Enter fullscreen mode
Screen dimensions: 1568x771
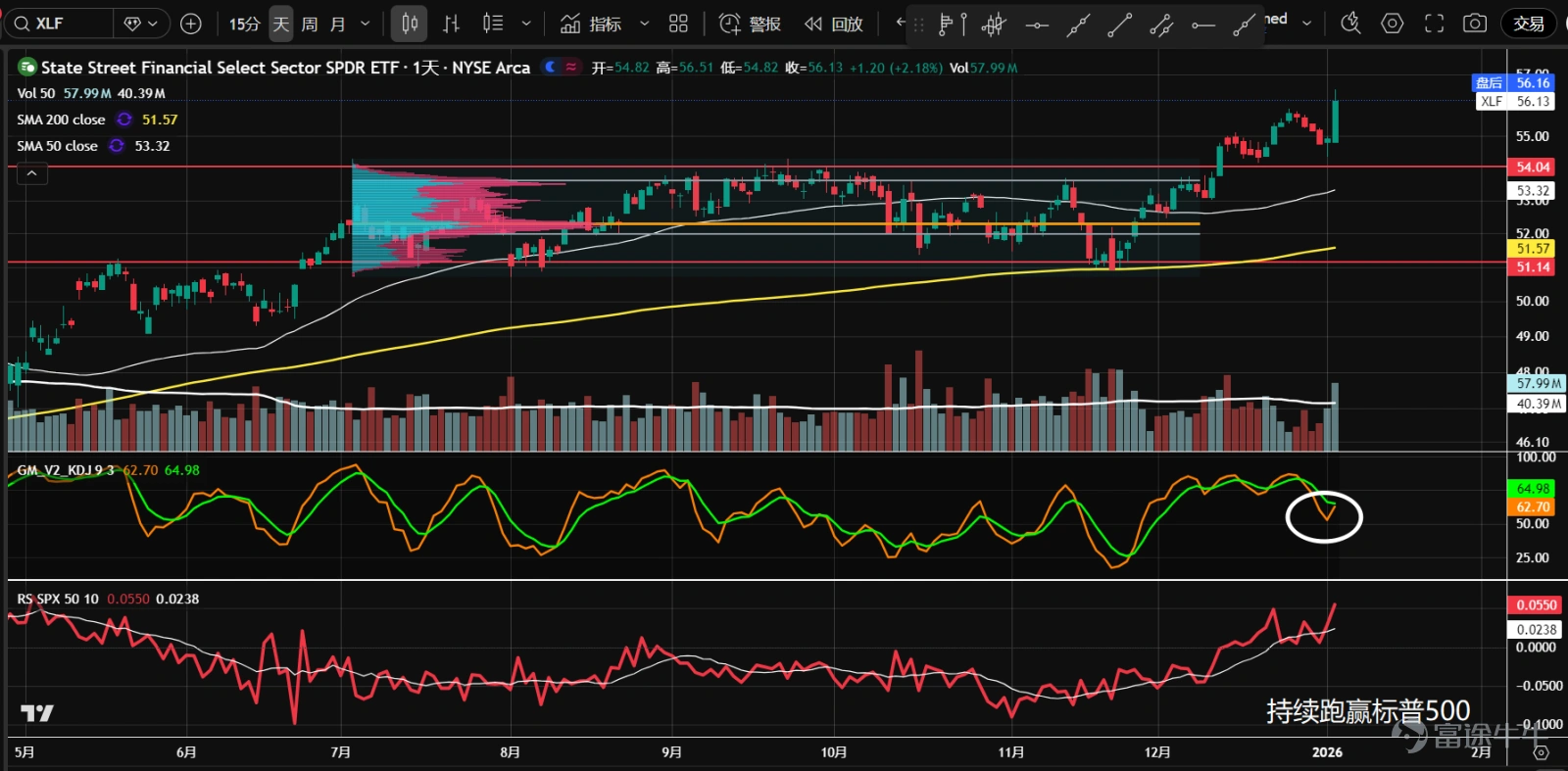[x=1434, y=24]
